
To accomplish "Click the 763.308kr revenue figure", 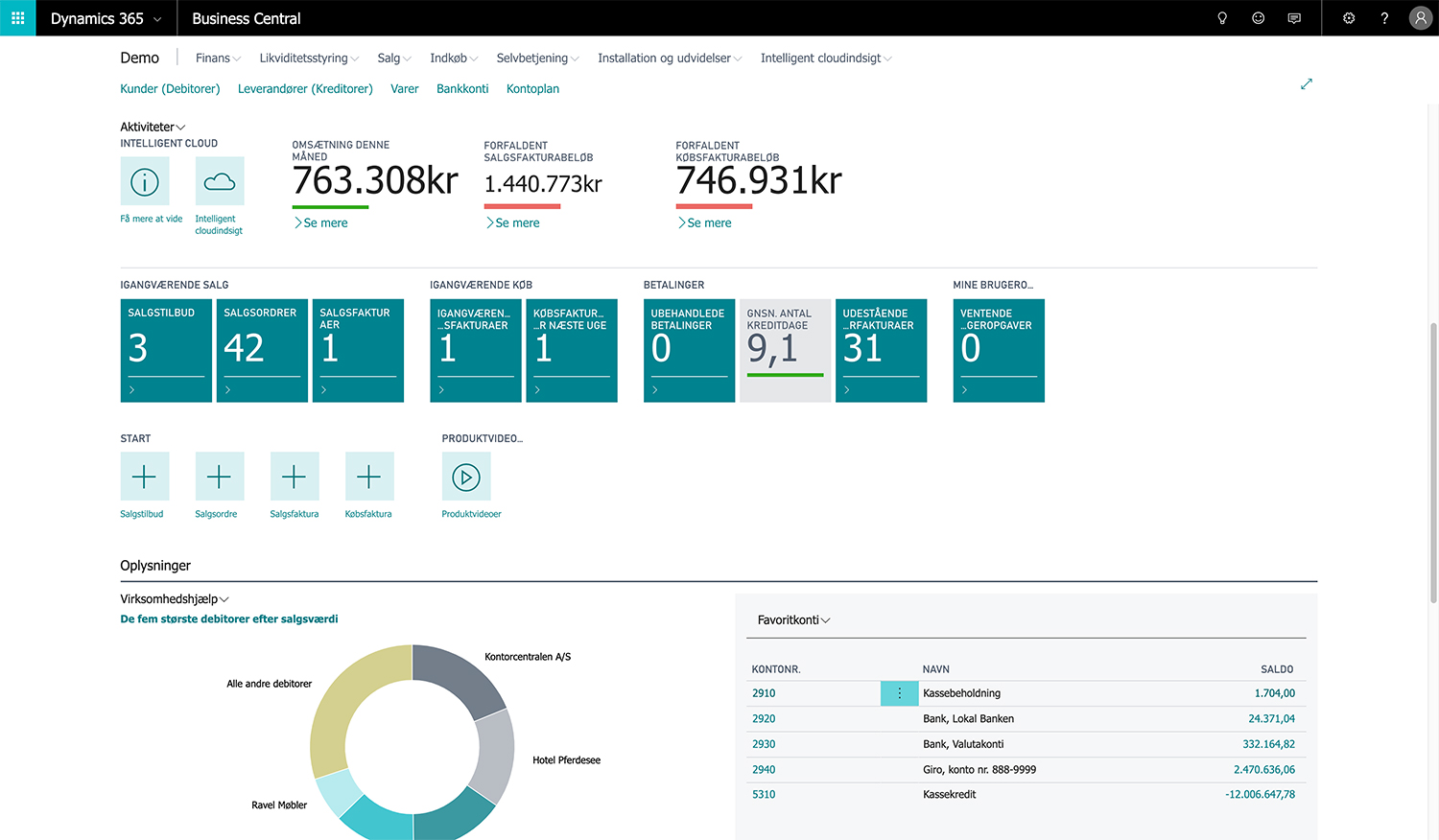I will point(375,180).
